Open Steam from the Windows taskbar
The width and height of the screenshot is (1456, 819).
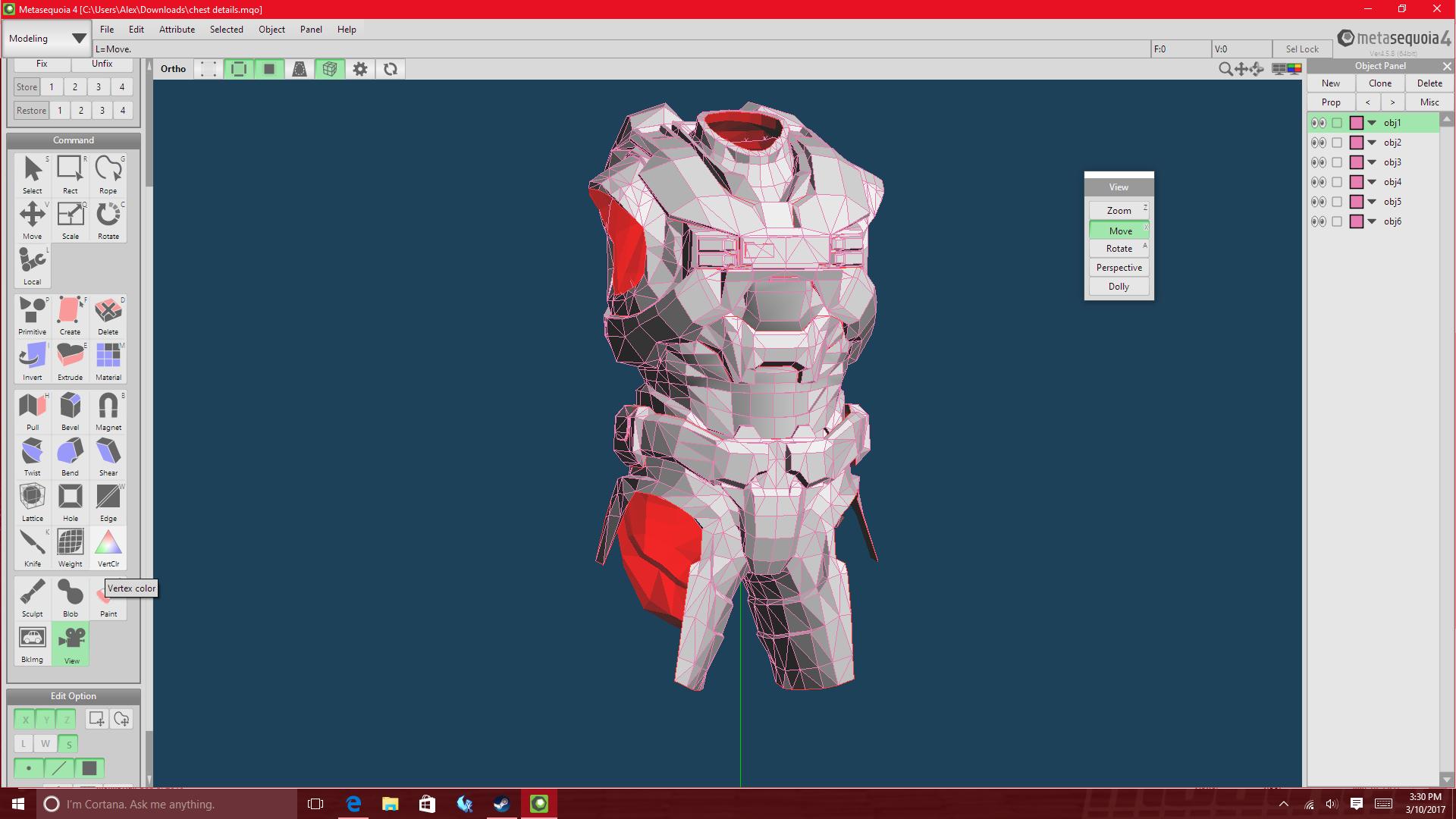(x=501, y=804)
